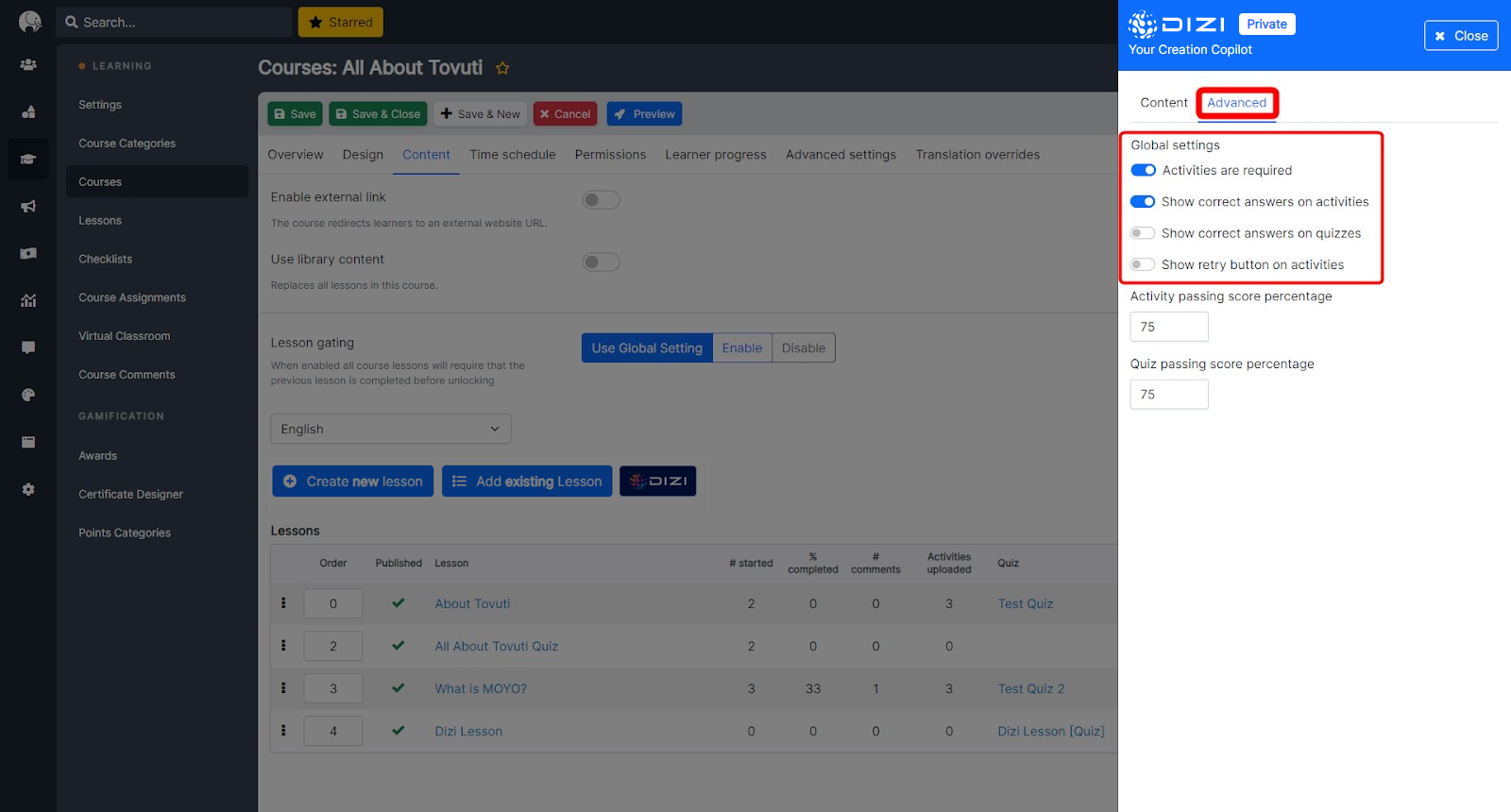Click published checkmark for Dizi Lesson
1511x812 pixels.
click(399, 731)
